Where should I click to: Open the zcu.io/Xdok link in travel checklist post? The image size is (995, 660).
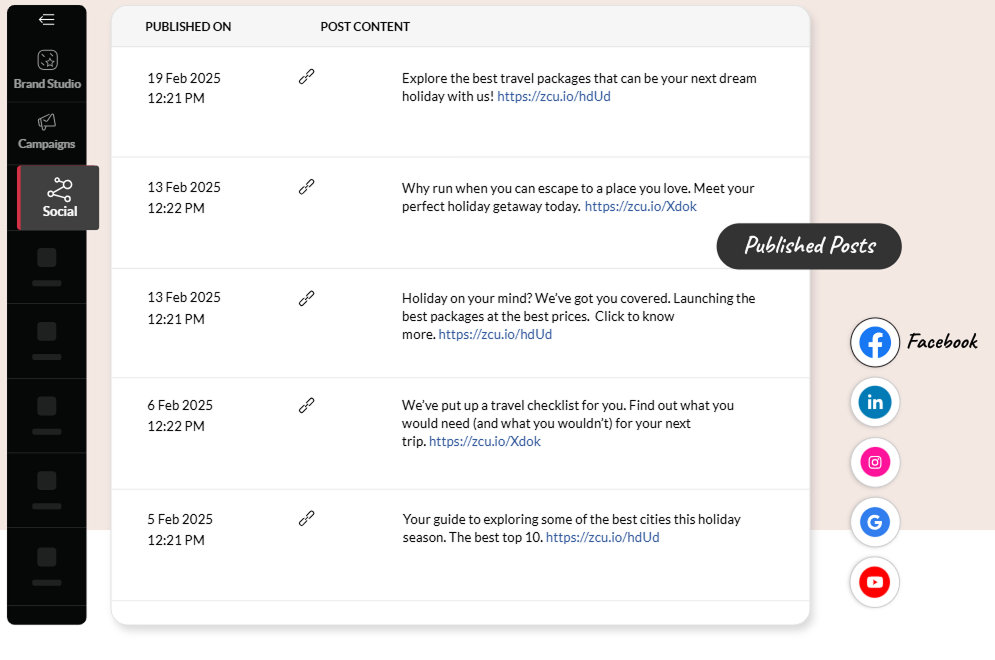click(485, 442)
